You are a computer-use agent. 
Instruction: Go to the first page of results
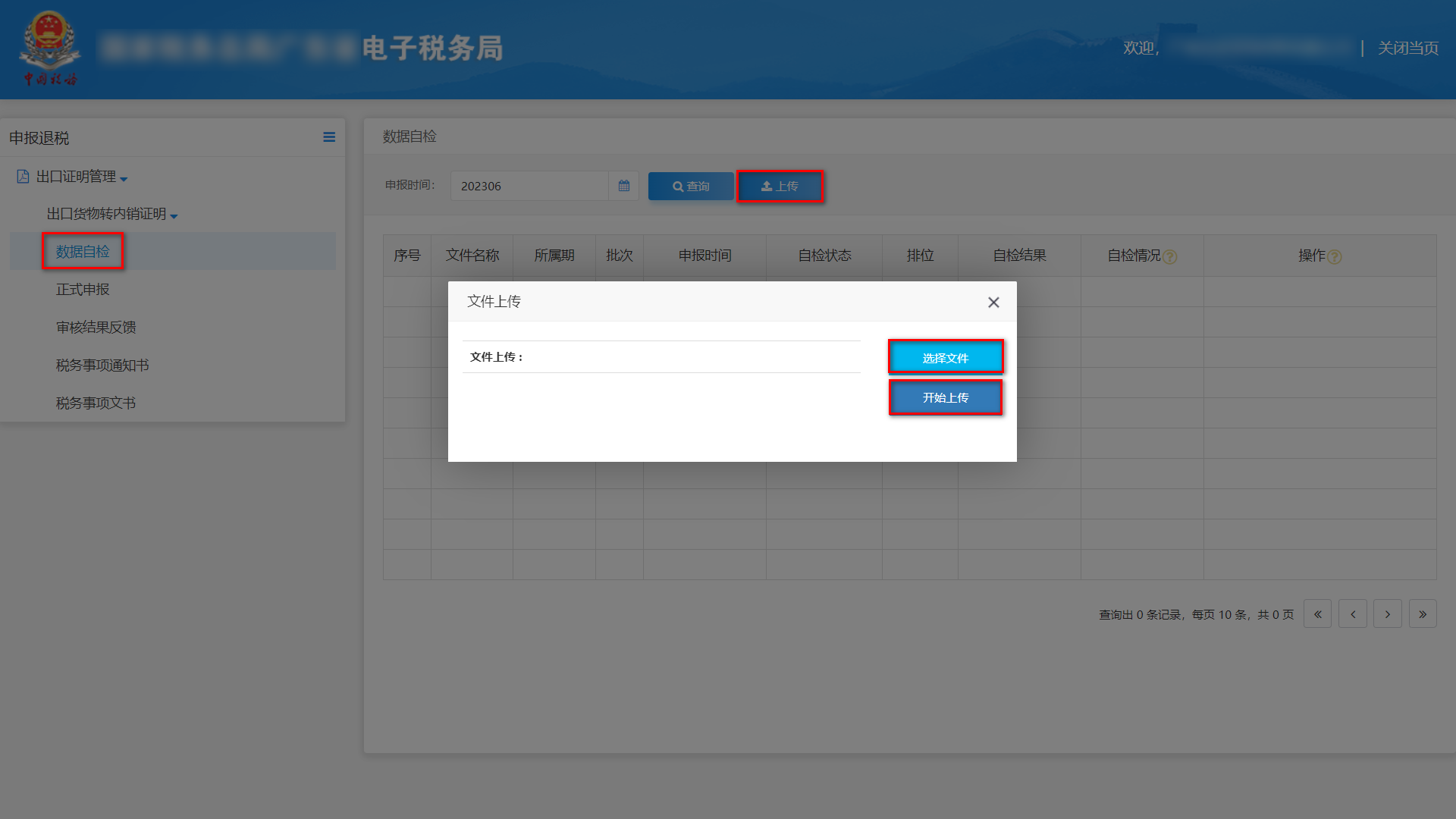[x=1317, y=614]
